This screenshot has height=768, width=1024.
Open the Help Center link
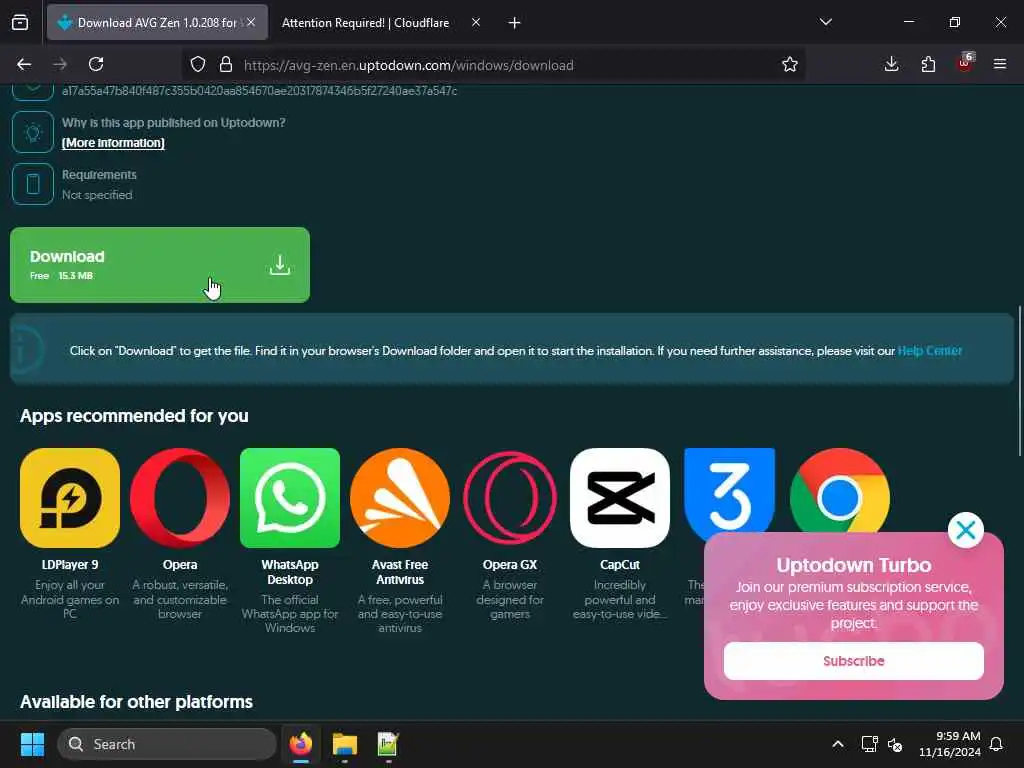point(929,351)
